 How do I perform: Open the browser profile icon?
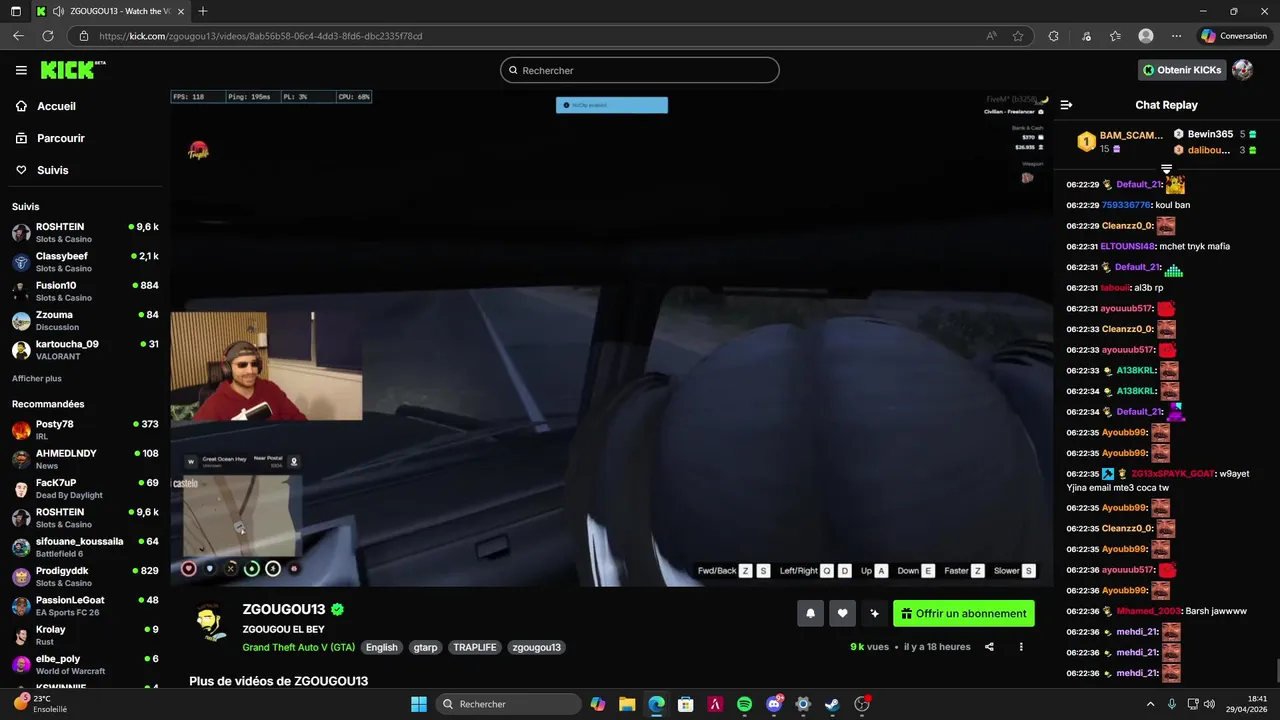coord(1146,36)
